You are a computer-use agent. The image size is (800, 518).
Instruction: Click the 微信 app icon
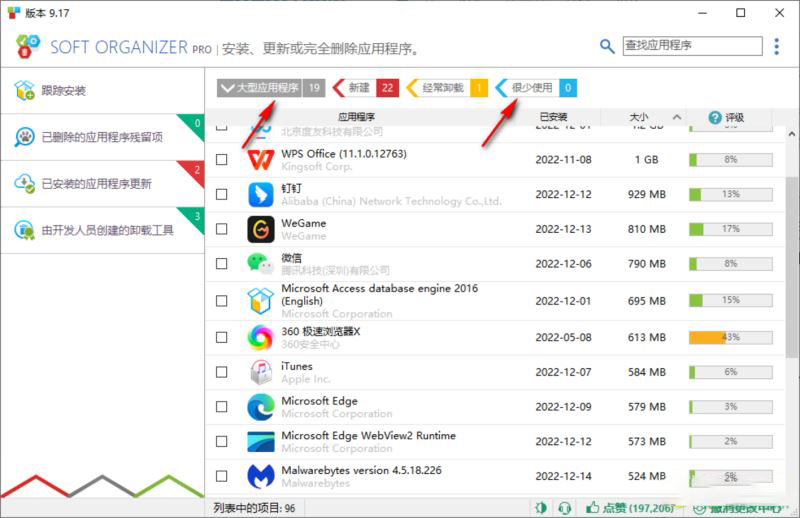261,264
